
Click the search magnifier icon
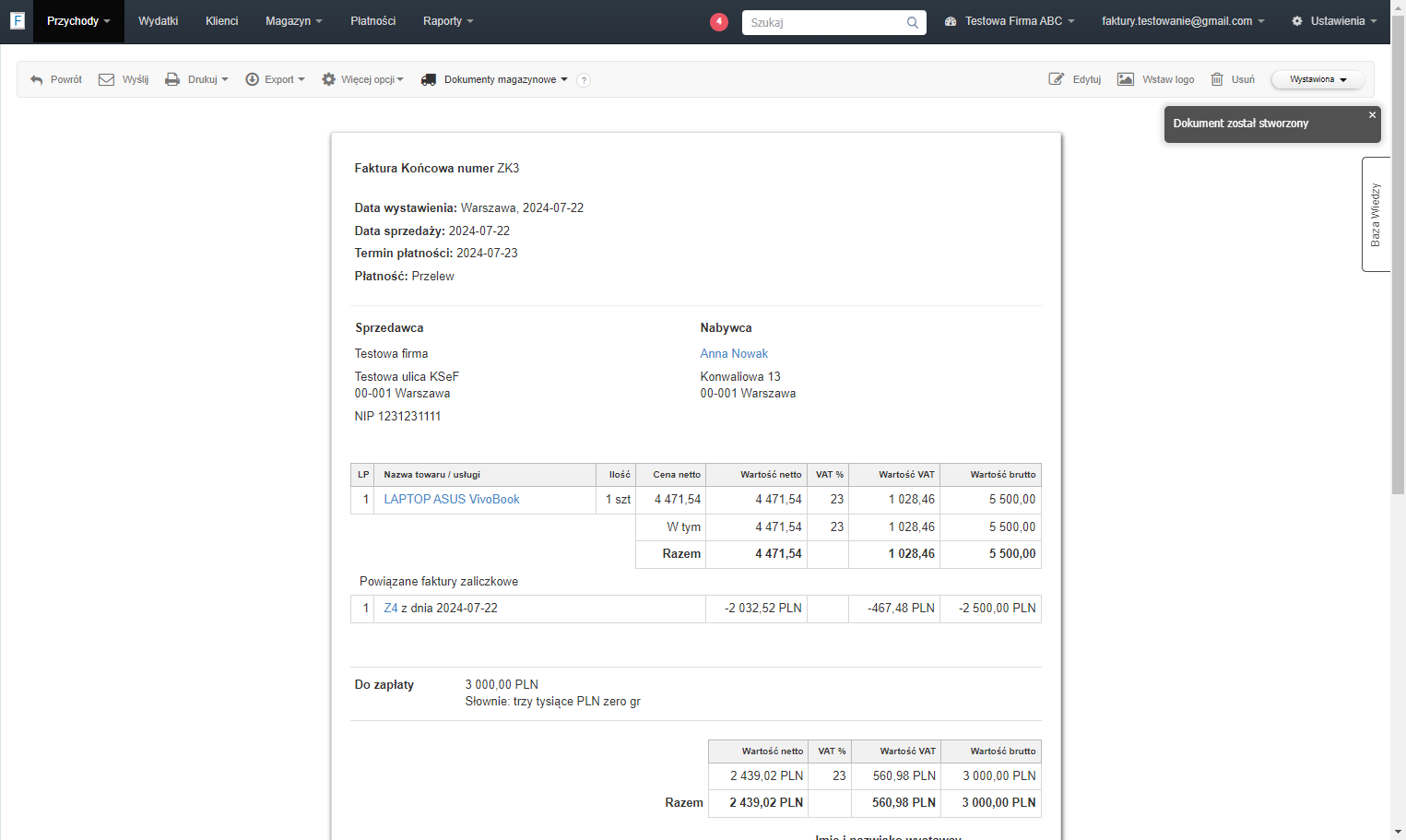click(x=912, y=22)
